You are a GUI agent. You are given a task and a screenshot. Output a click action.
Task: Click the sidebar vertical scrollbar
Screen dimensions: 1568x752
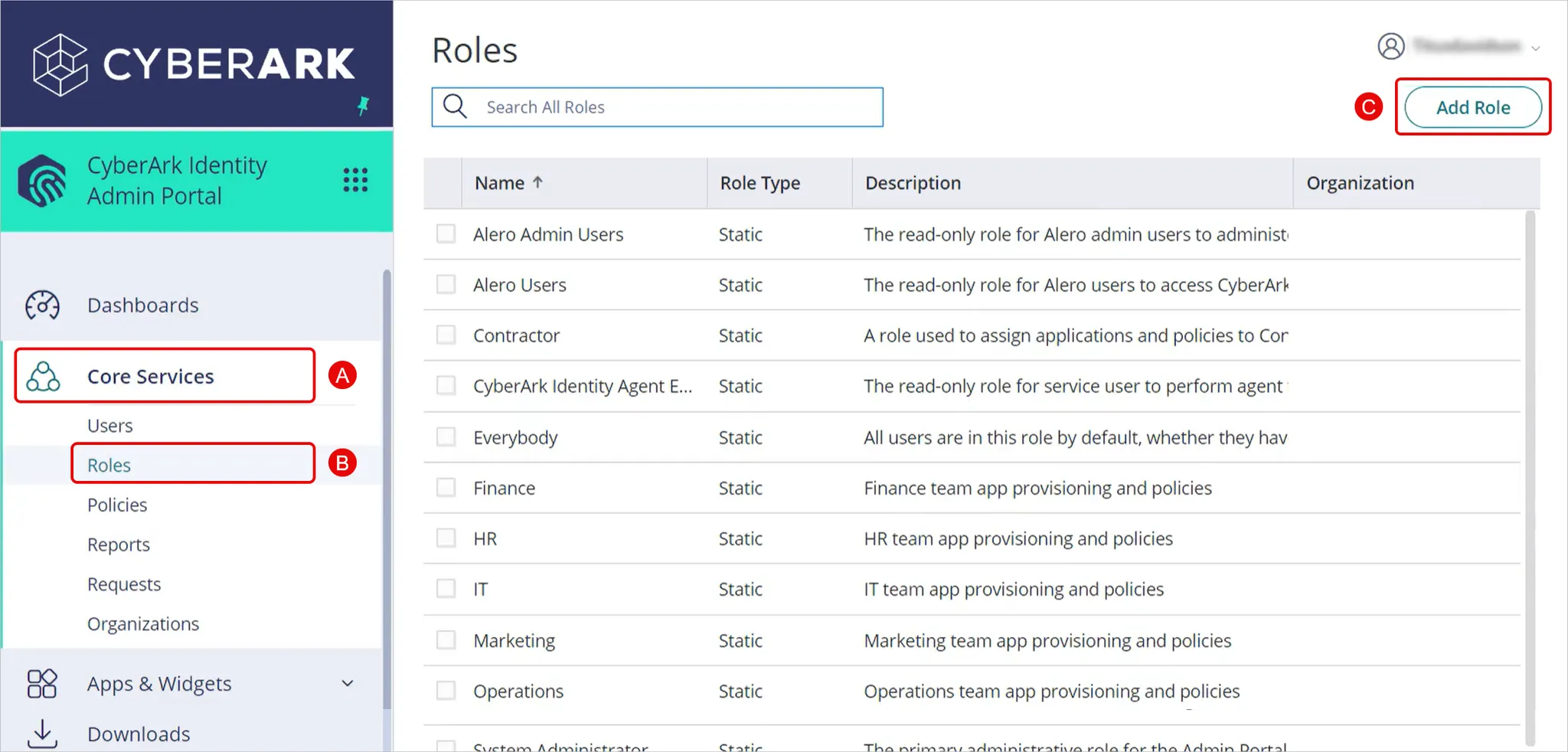point(387,490)
